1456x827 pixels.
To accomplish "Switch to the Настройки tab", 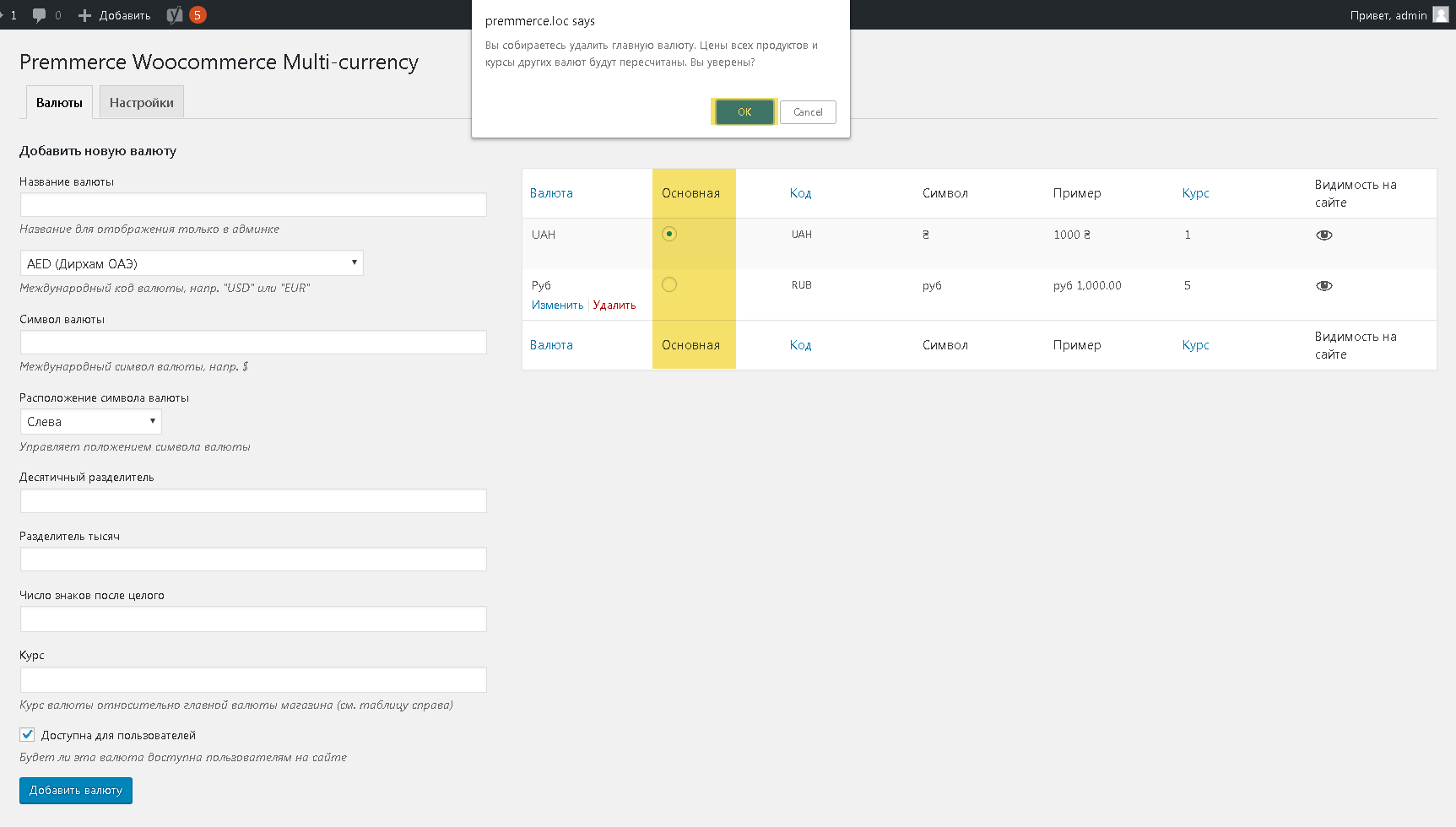I will point(142,102).
